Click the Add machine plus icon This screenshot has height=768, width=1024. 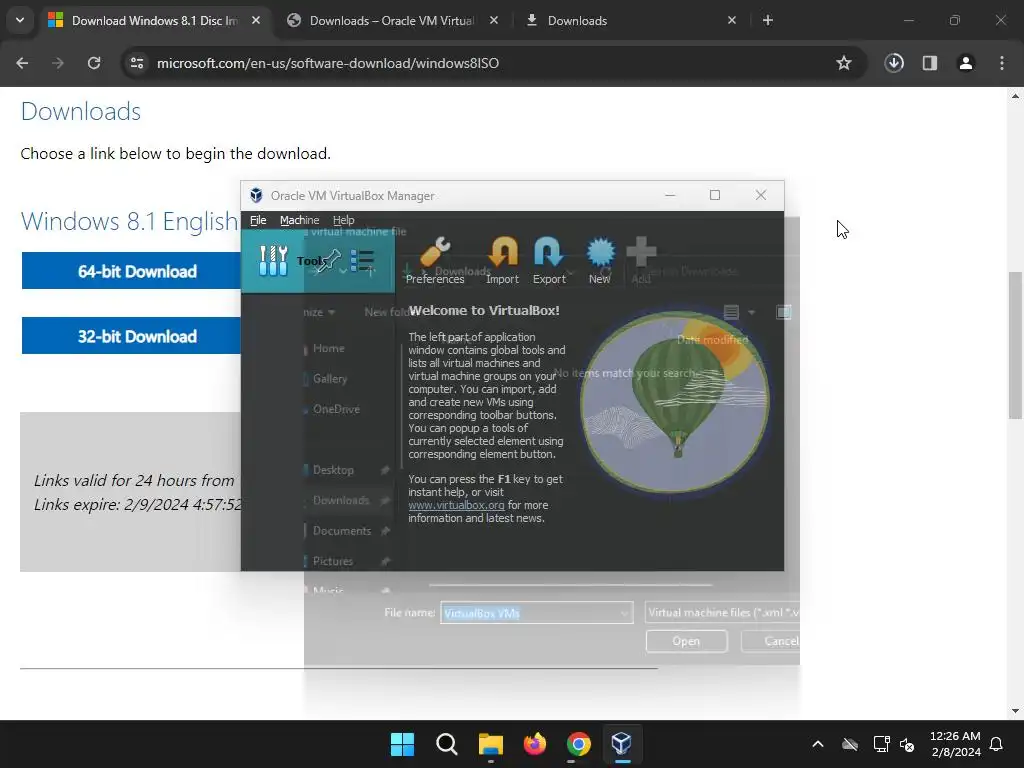[x=641, y=261]
